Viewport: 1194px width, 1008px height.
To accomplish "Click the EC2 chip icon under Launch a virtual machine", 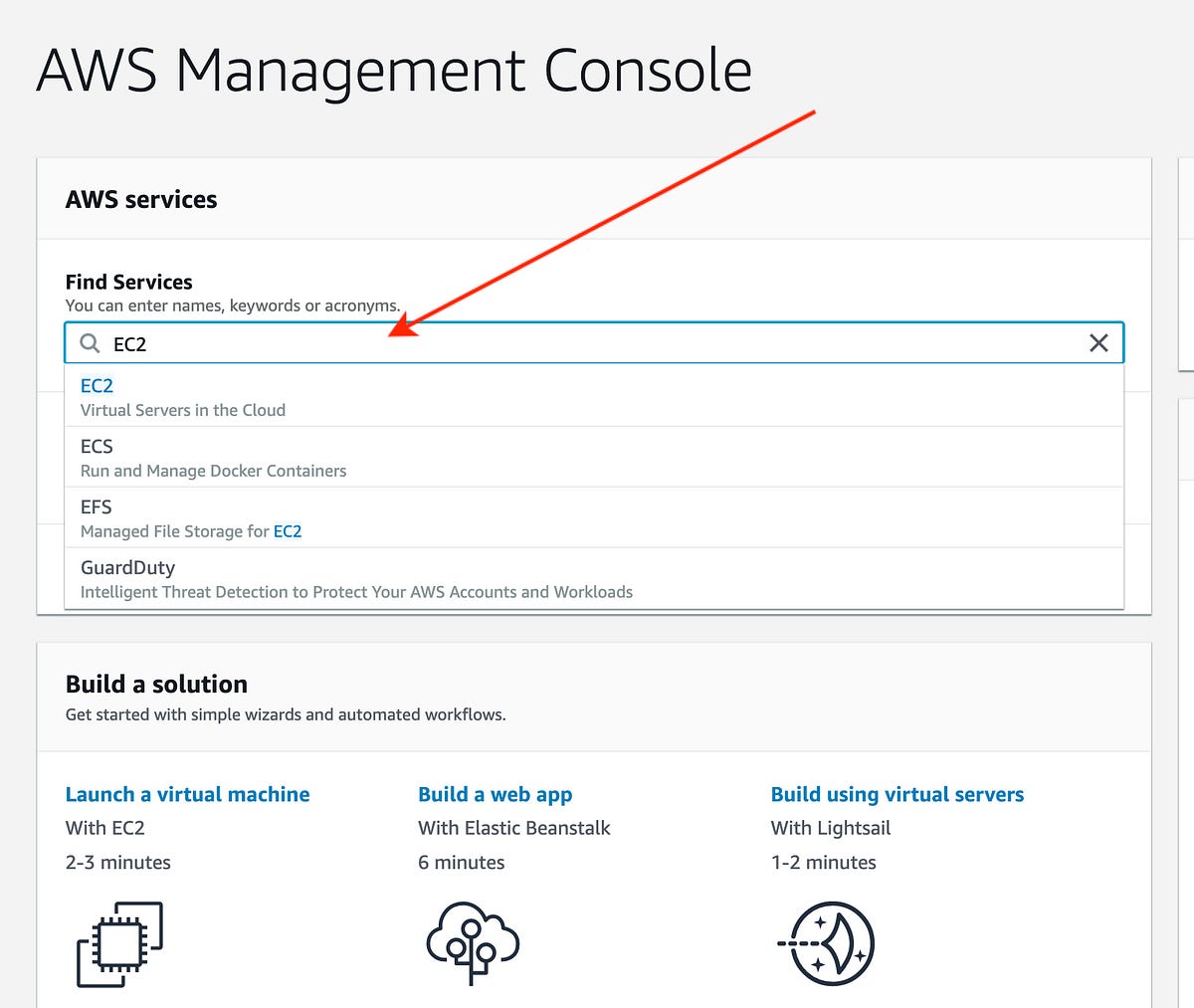I will [x=118, y=943].
